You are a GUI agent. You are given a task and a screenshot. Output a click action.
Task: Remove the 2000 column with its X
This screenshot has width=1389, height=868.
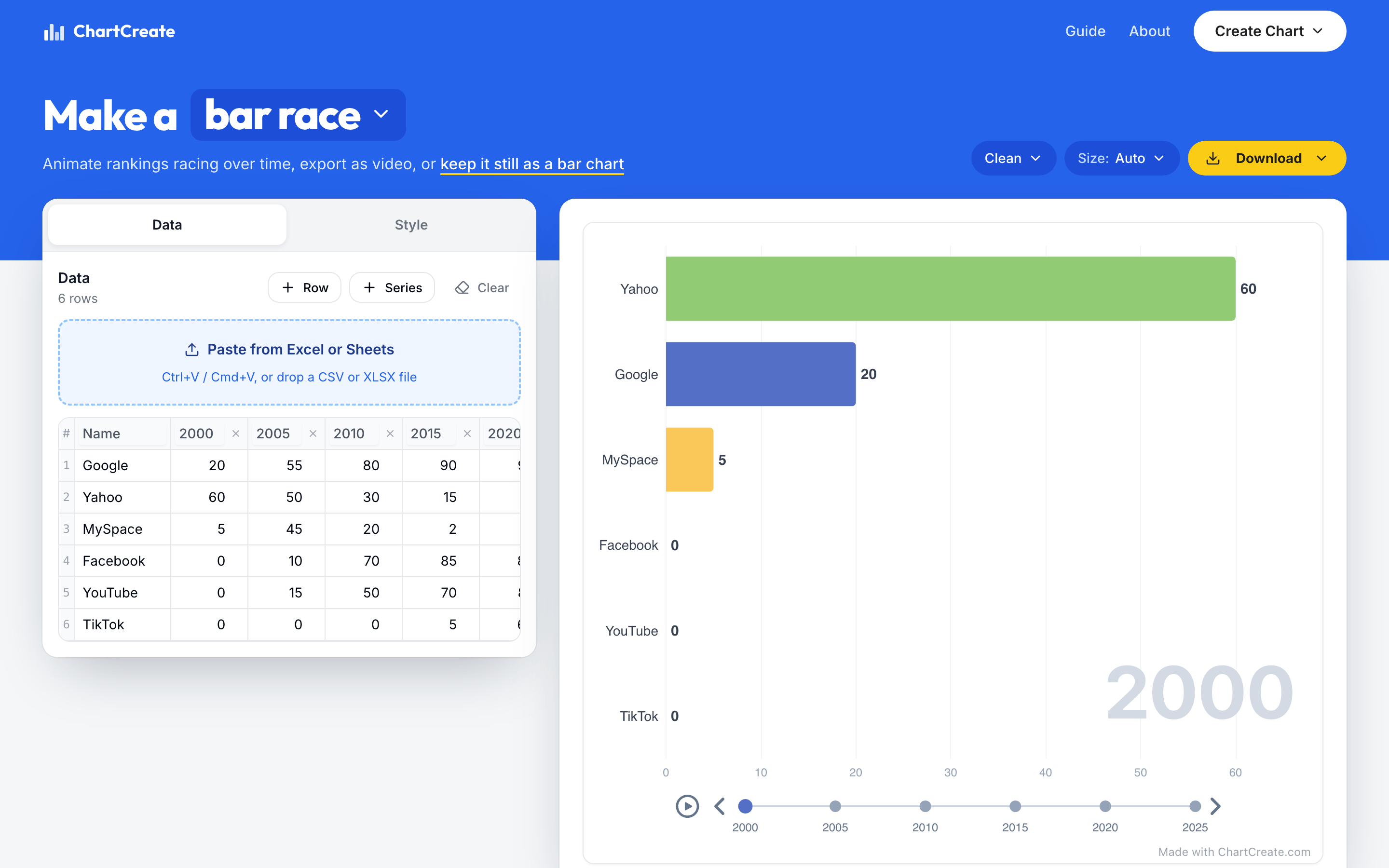[x=235, y=434]
